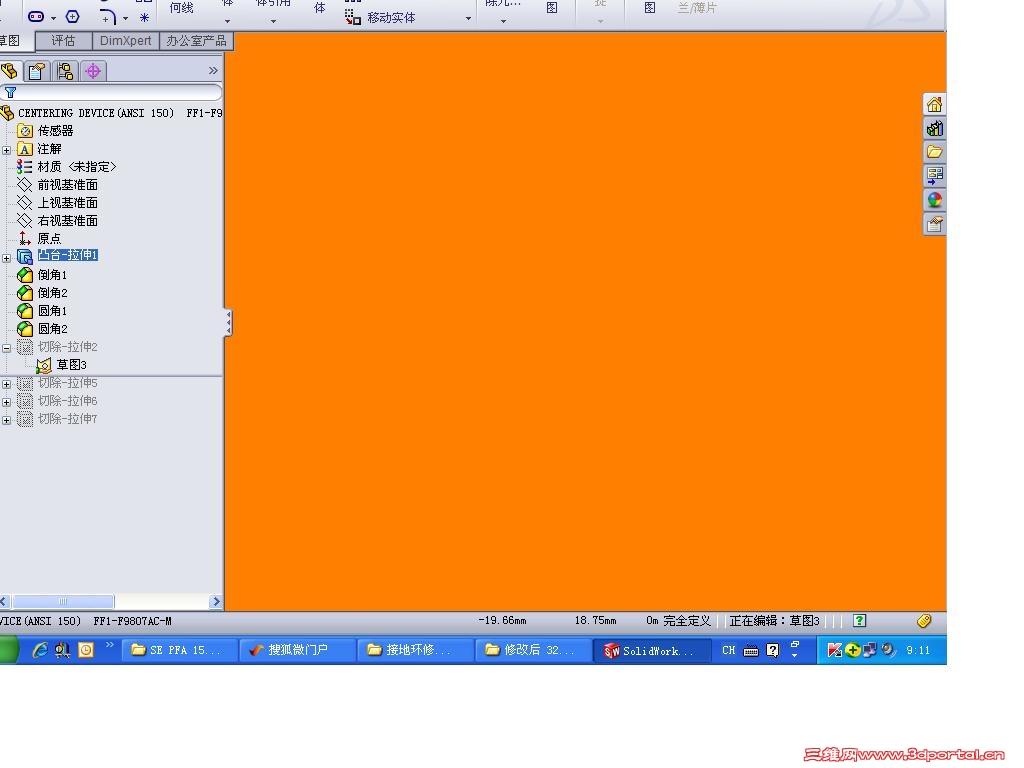Viewport: 1024px width, 768px height.
Task: Click the feature tree horizontal scrollbar thumb
Action: (63, 601)
